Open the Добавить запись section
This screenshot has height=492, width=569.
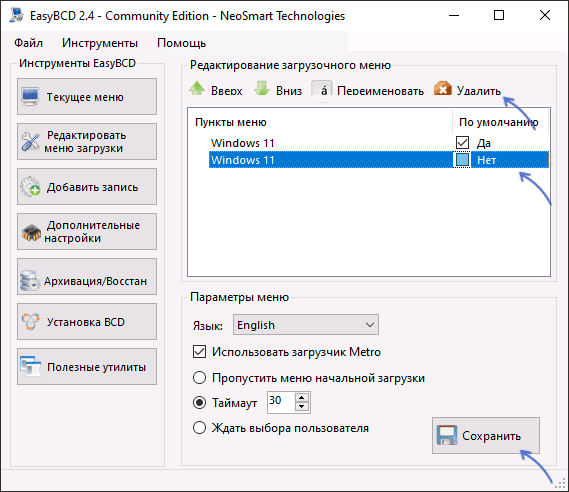87,187
